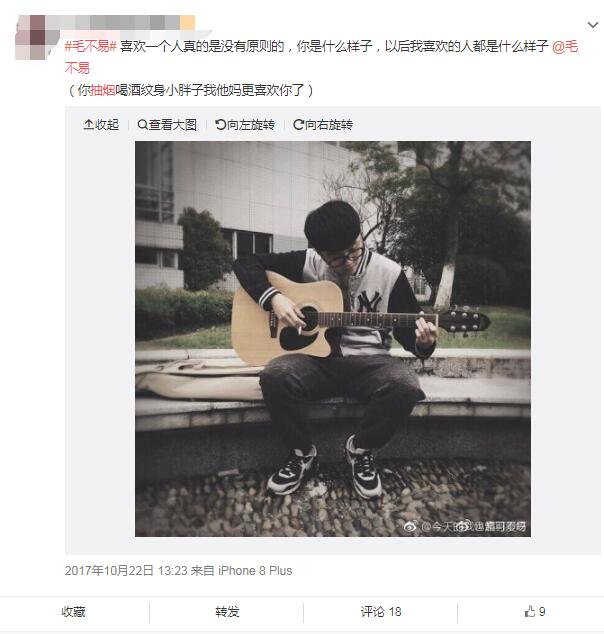The width and height of the screenshot is (604, 634).
Task: Click the guitar player photo
Action: click(333, 339)
